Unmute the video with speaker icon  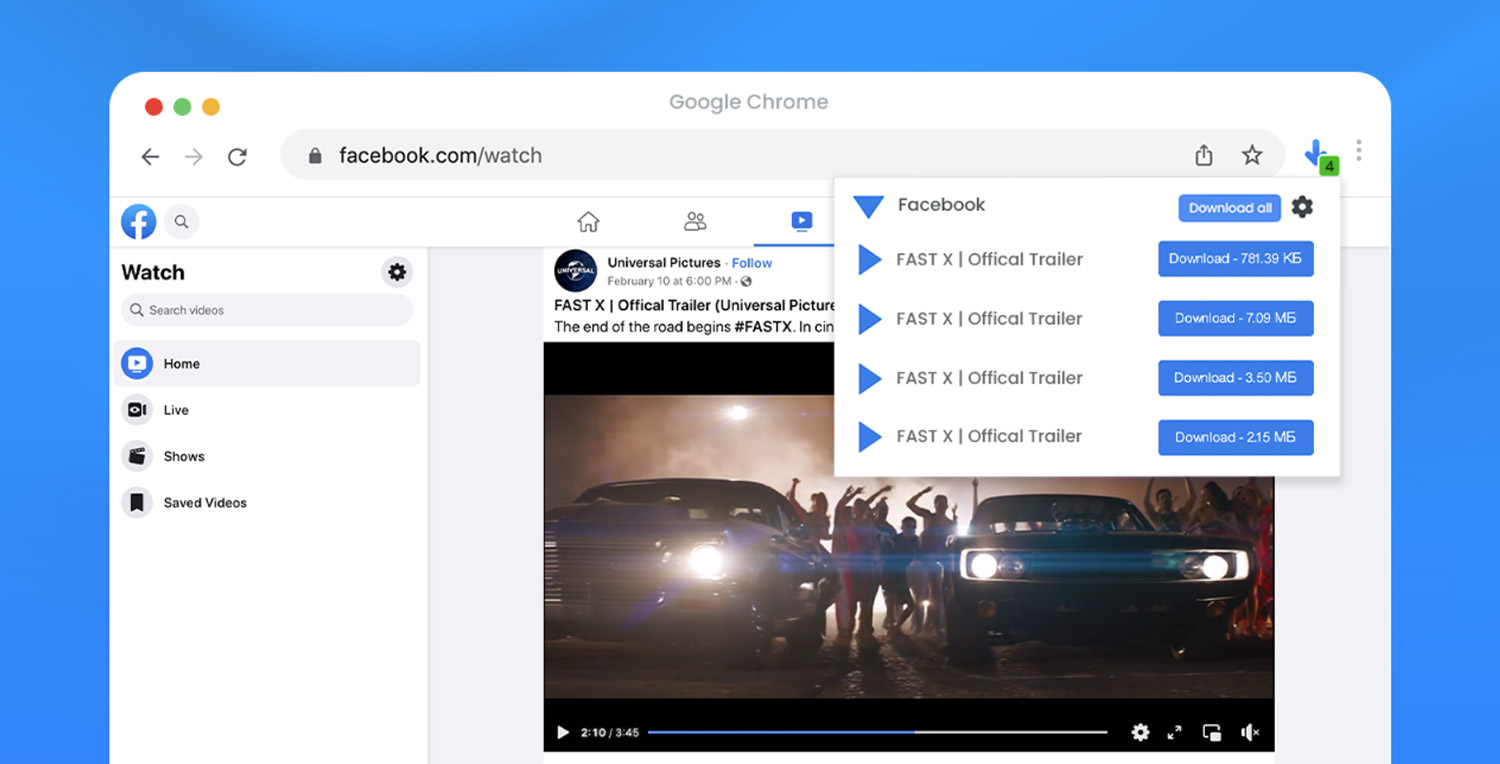[1250, 733]
